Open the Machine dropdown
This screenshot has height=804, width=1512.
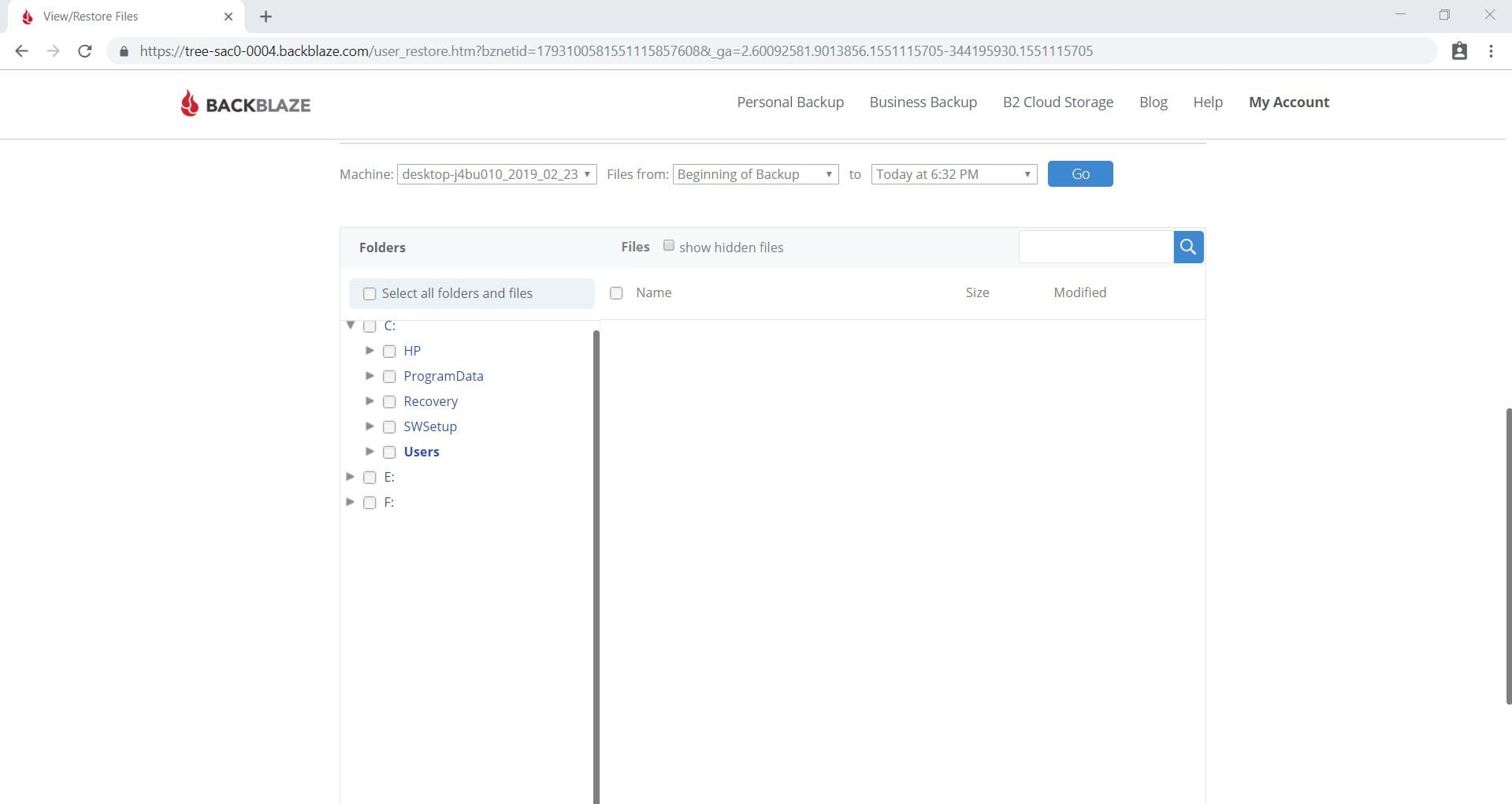point(497,174)
